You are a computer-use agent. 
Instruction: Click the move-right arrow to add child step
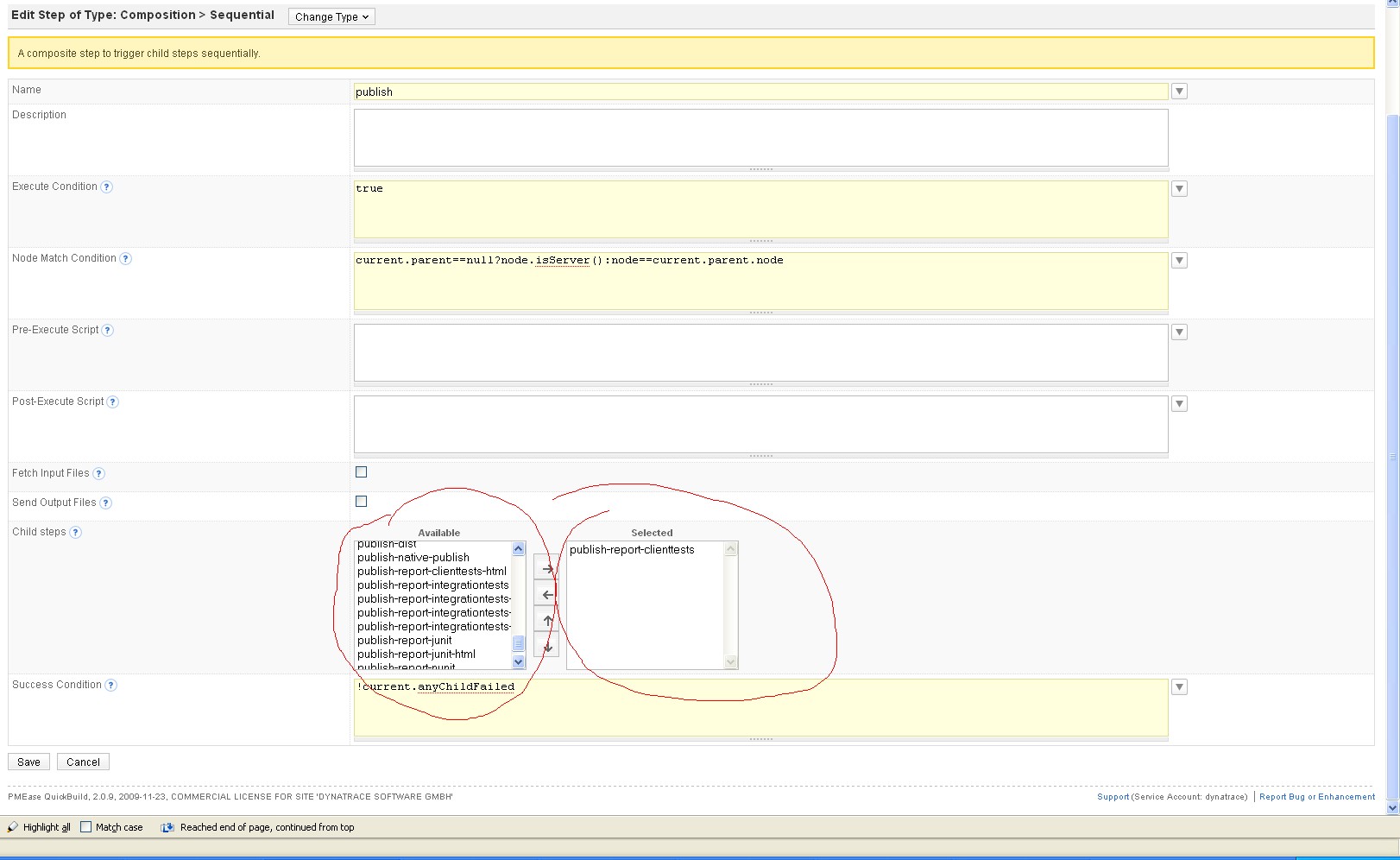(546, 569)
